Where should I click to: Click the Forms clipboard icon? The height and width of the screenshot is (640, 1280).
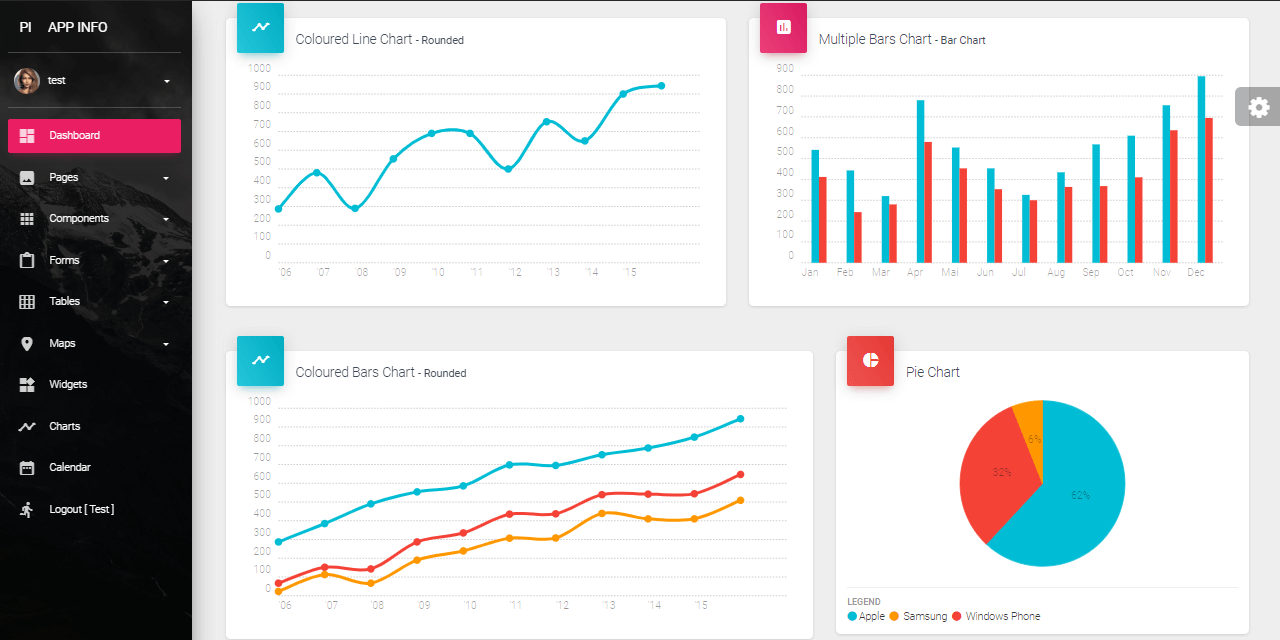point(27,260)
